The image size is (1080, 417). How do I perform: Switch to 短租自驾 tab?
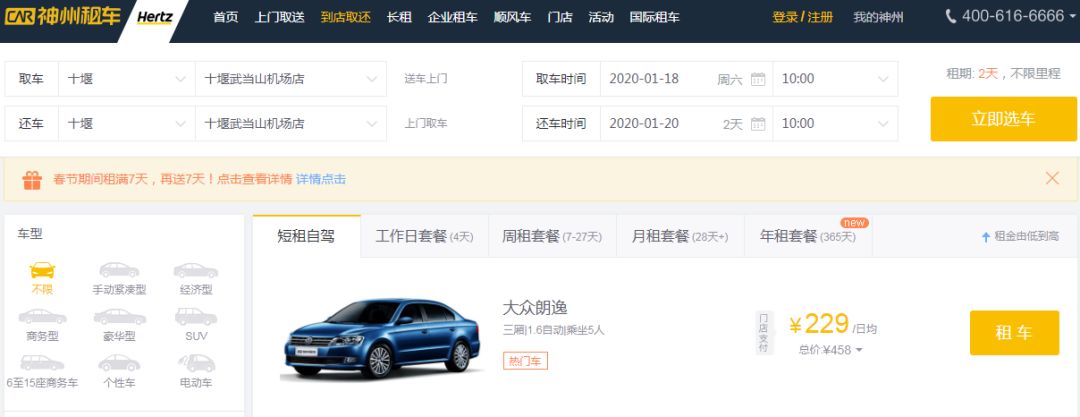(307, 236)
